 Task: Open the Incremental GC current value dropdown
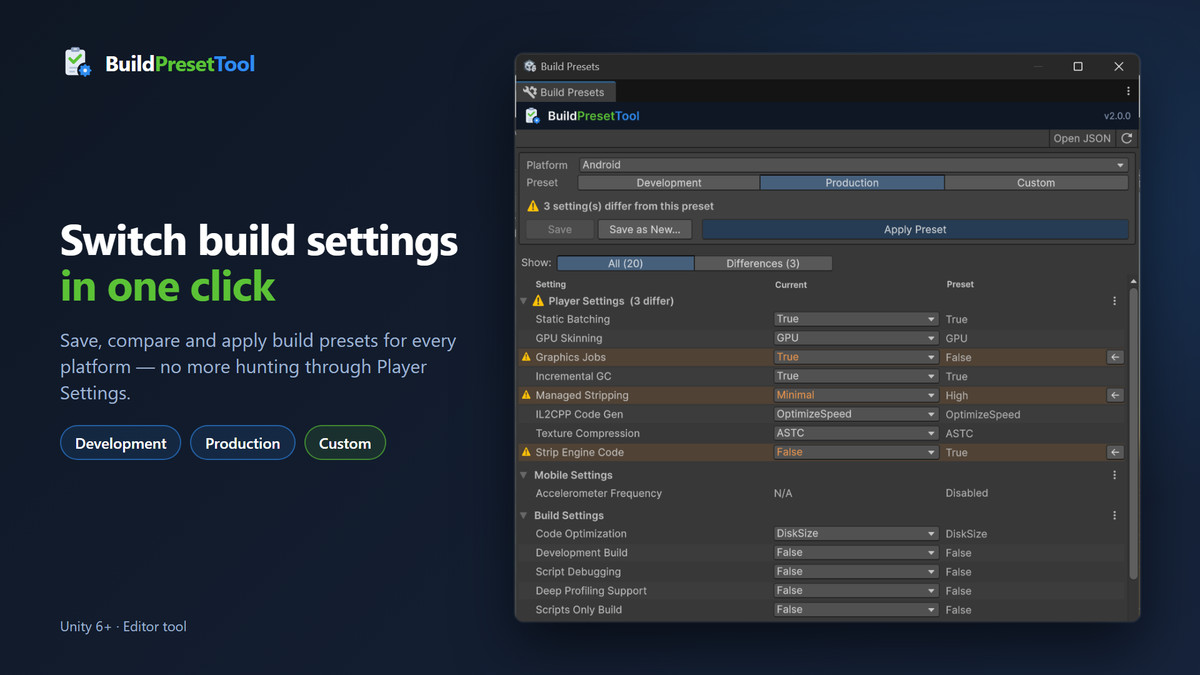pyautogui.click(x=856, y=376)
